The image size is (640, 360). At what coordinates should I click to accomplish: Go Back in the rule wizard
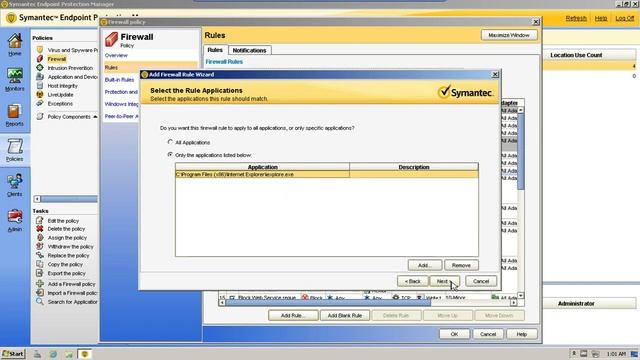(x=413, y=281)
